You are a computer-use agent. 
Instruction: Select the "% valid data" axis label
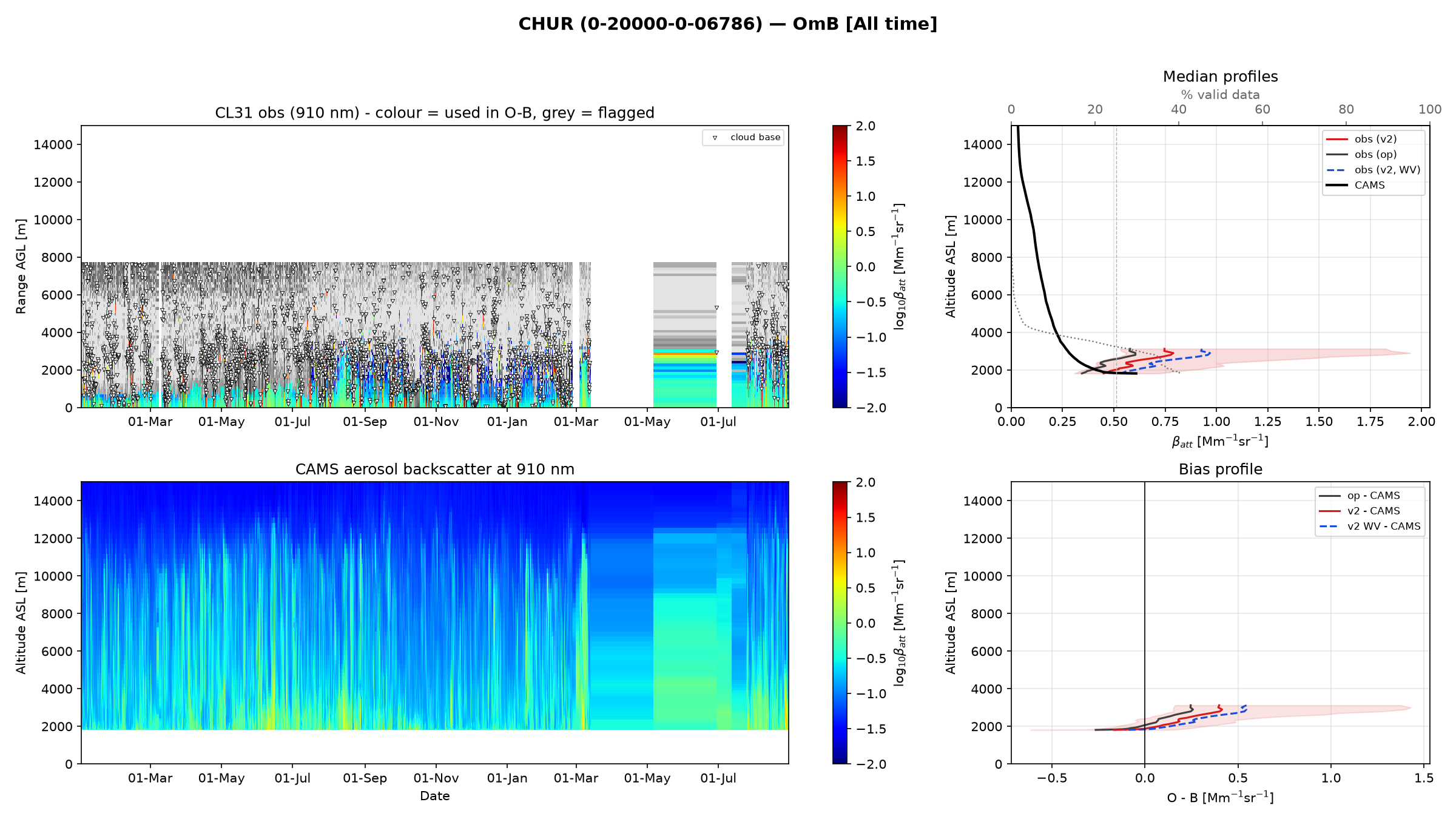[x=1220, y=95]
